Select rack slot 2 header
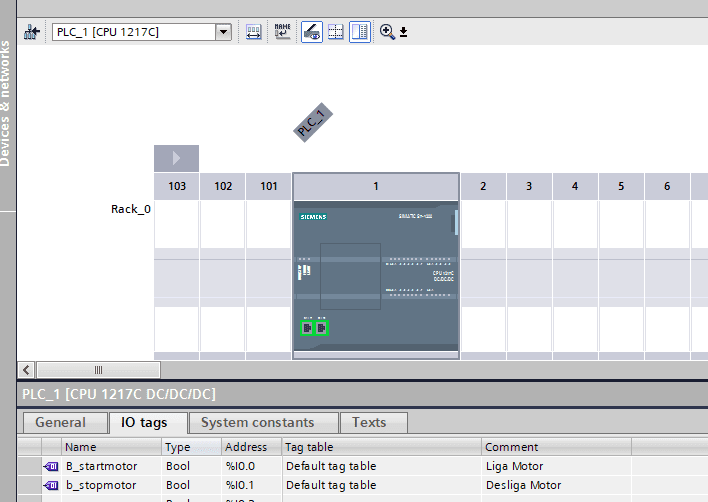This screenshot has height=502, width=708. [x=483, y=186]
